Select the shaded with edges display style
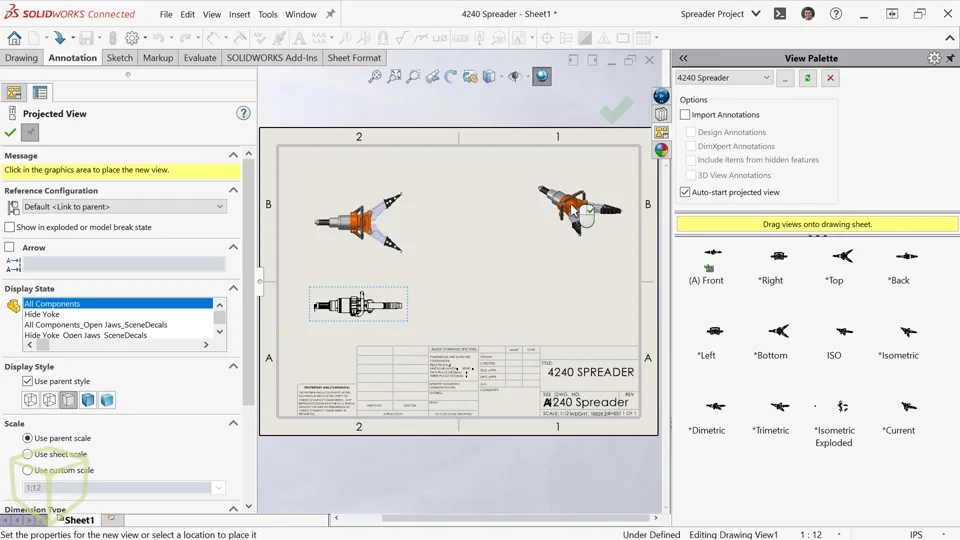The image size is (960, 540). click(x=88, y=400)
